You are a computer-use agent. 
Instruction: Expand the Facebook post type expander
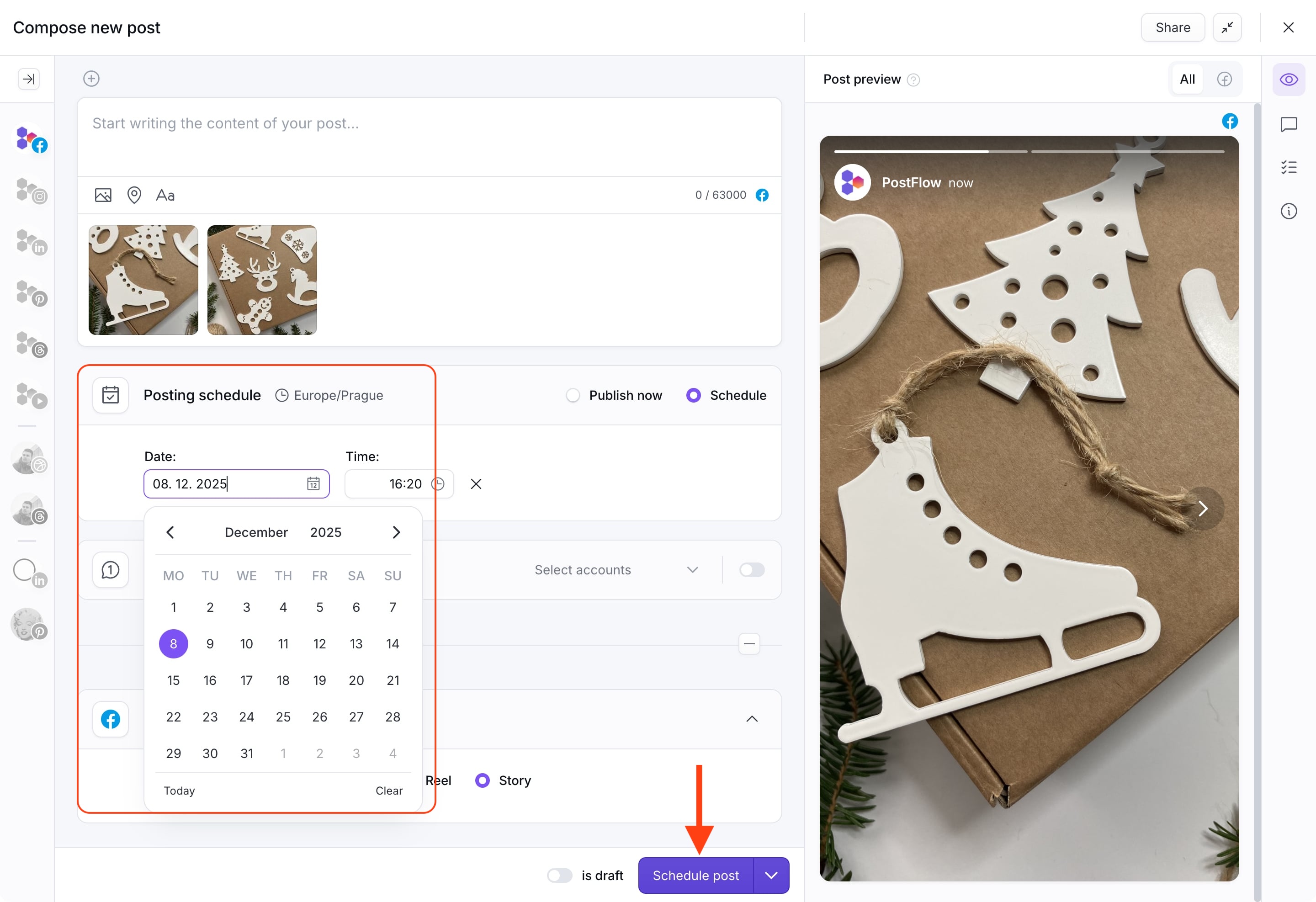pos(752,718)
